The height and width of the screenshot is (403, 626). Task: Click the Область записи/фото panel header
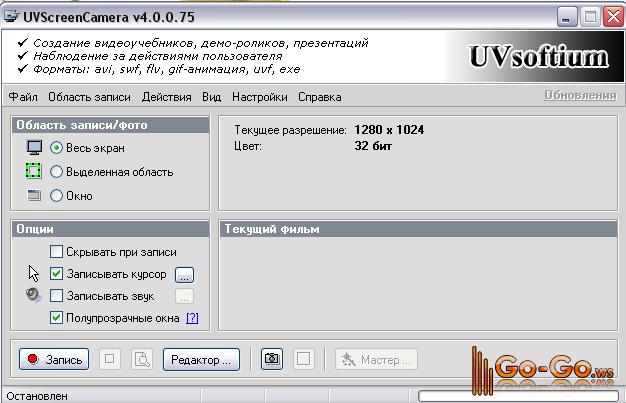(111, 125)
